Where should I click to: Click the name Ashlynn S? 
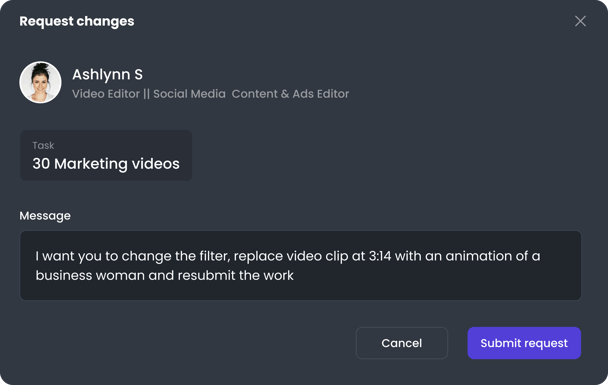pos(107,74)
